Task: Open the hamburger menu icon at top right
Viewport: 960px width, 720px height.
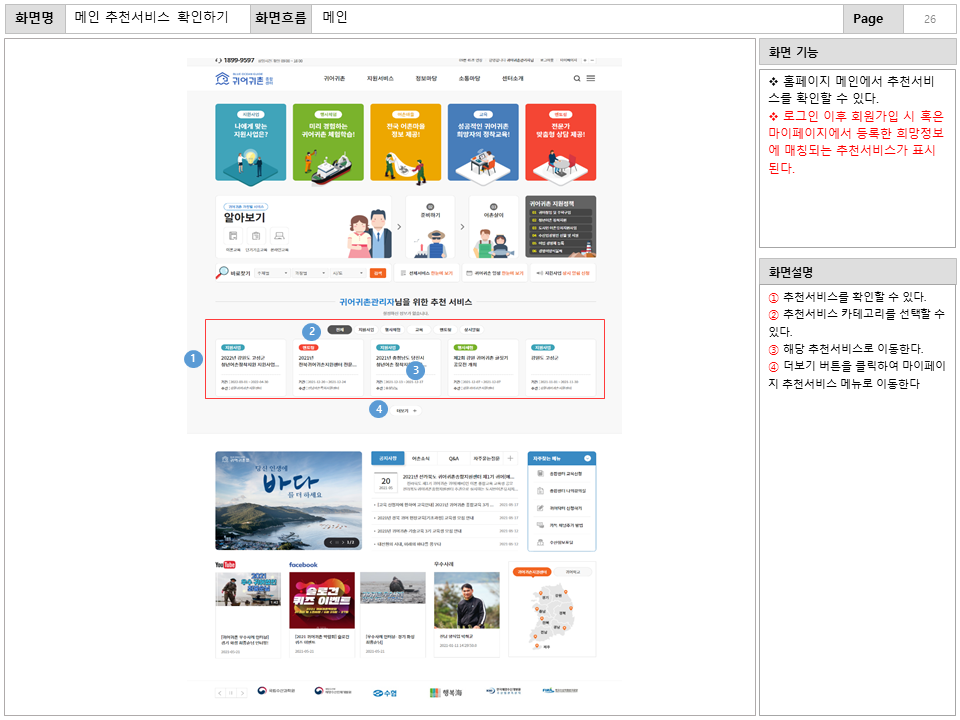Action: click(591, 77)
